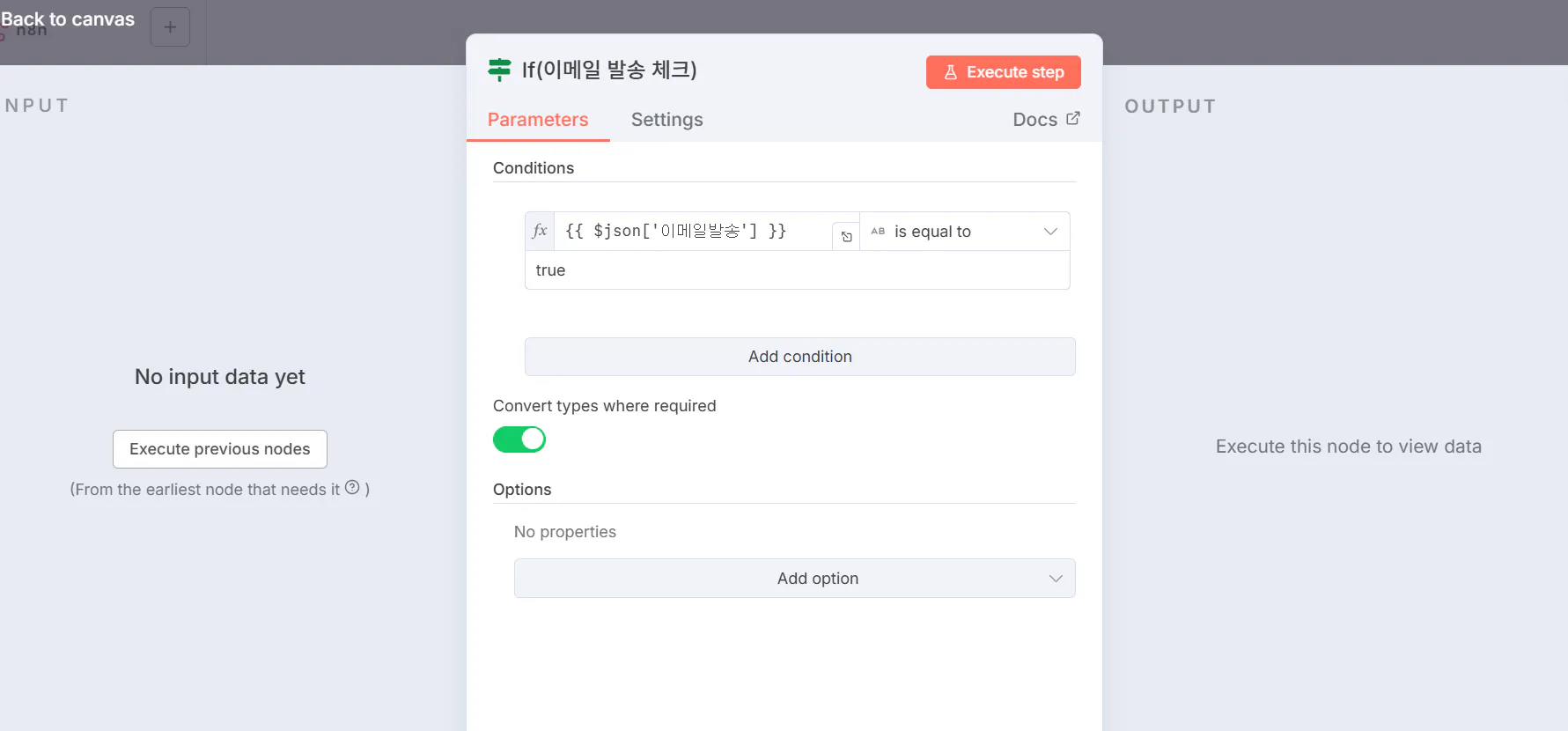Click the external link icon beside Docs
The height and width of the screenshot is (731, 1568).
pos(1072,119)
